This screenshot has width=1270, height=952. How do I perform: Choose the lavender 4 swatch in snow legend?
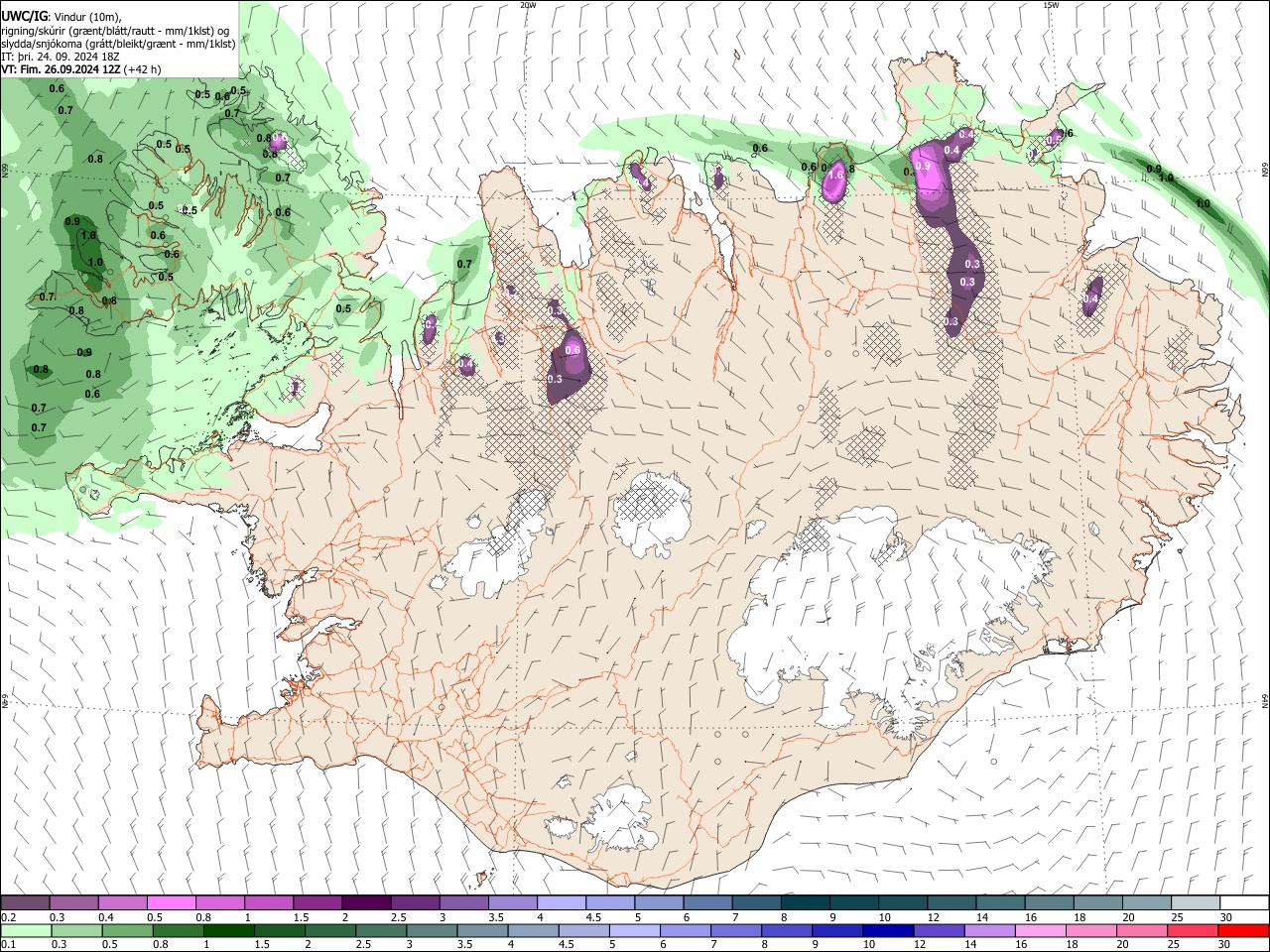561,903
